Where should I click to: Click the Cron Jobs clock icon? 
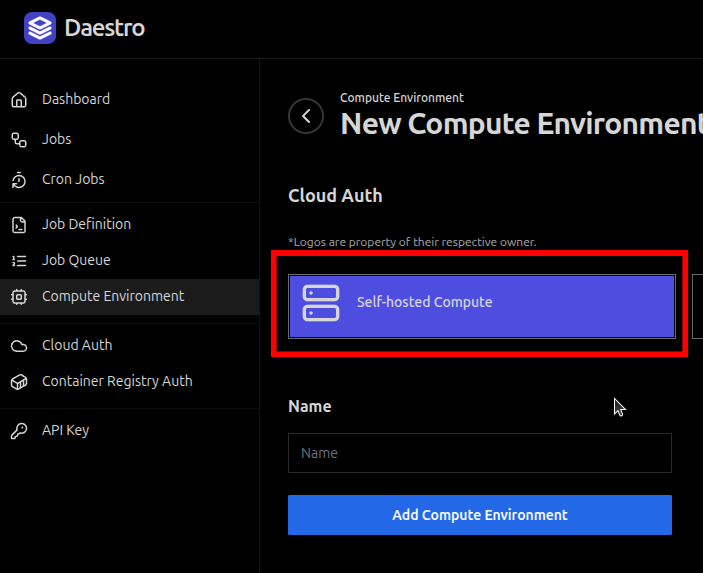coord(19,180)
